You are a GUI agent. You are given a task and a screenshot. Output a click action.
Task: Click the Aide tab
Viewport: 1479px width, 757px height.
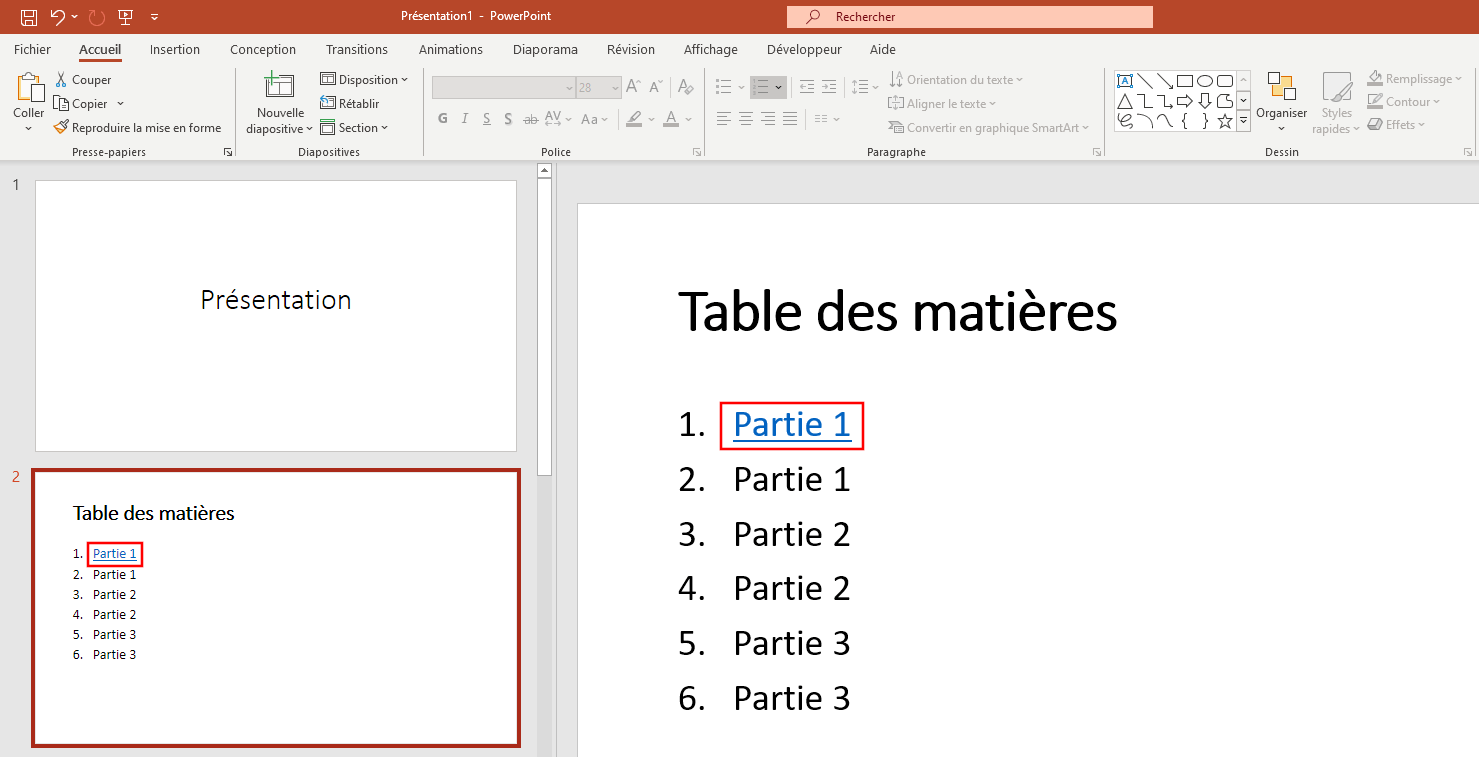coord(883,49)
